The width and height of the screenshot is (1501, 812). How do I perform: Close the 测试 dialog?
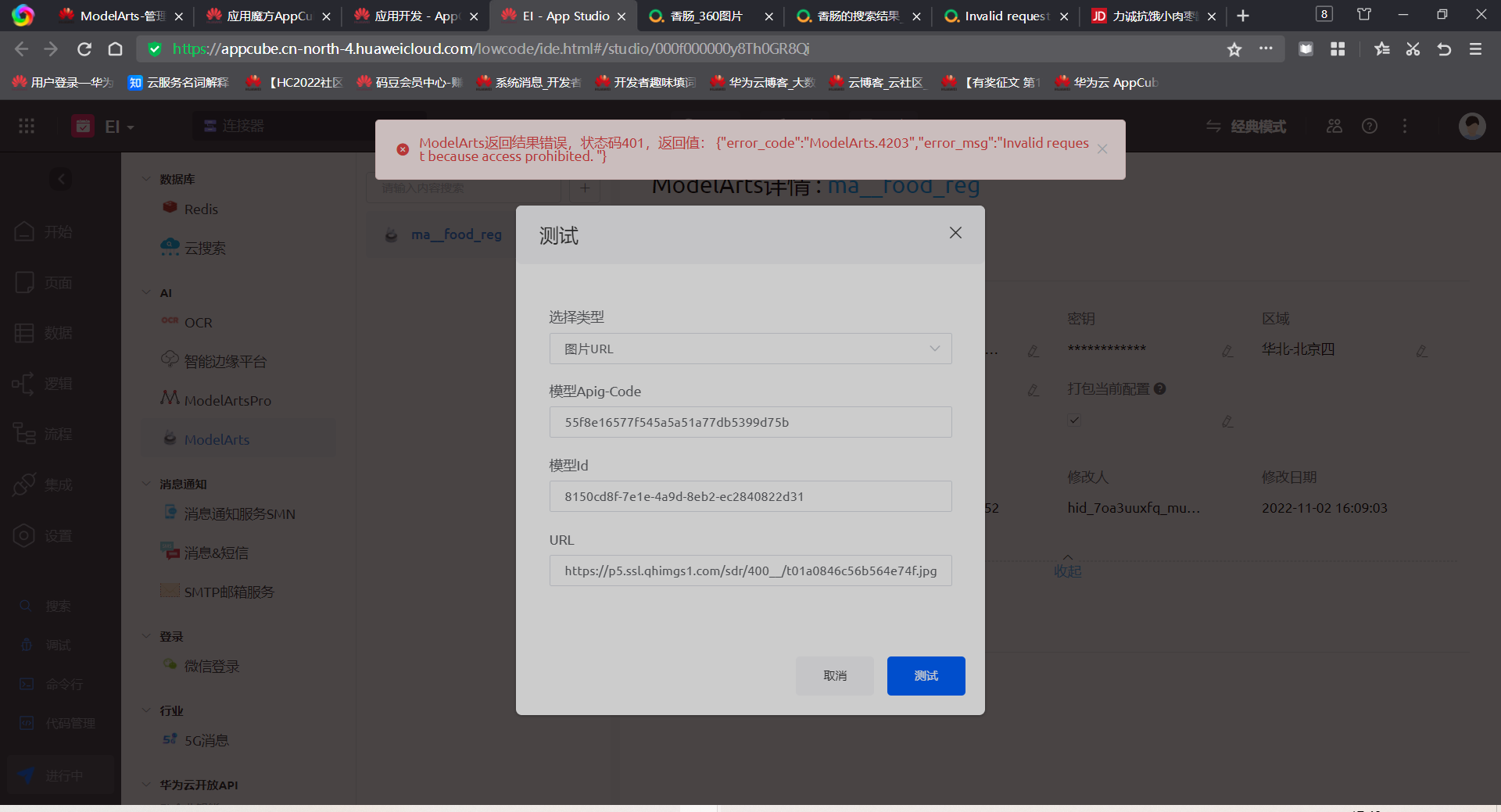click(x=955, y=233)
